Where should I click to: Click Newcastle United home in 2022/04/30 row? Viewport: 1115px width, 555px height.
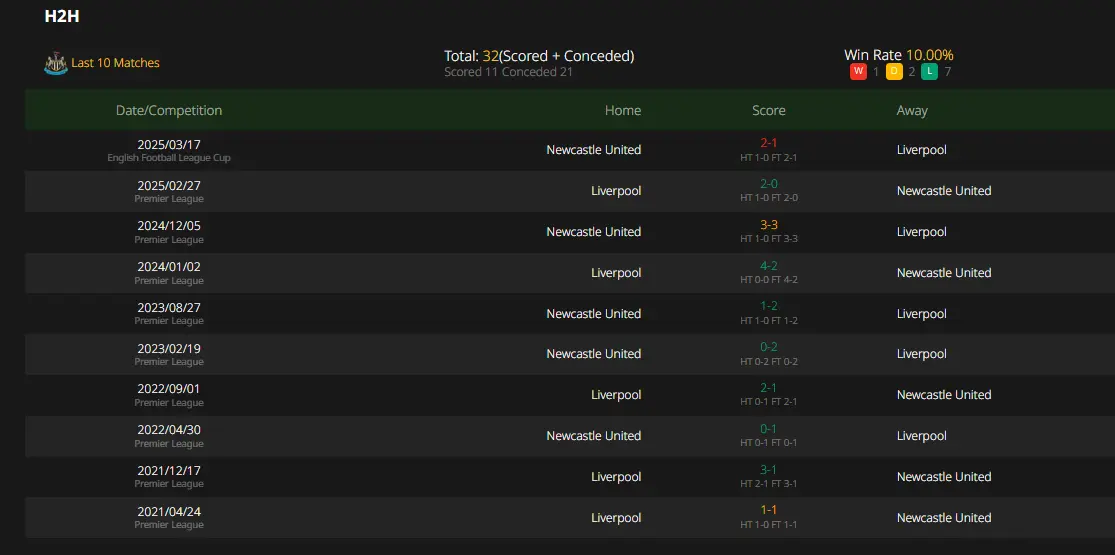pyautogui.click(x=594, y=435)
